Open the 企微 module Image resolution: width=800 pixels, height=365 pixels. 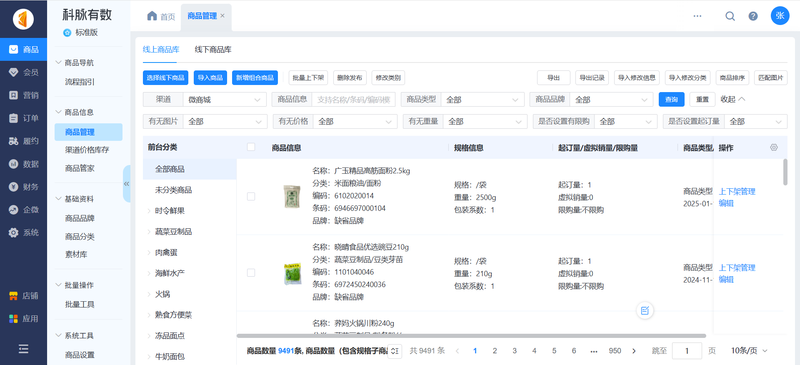pos(23,209)
